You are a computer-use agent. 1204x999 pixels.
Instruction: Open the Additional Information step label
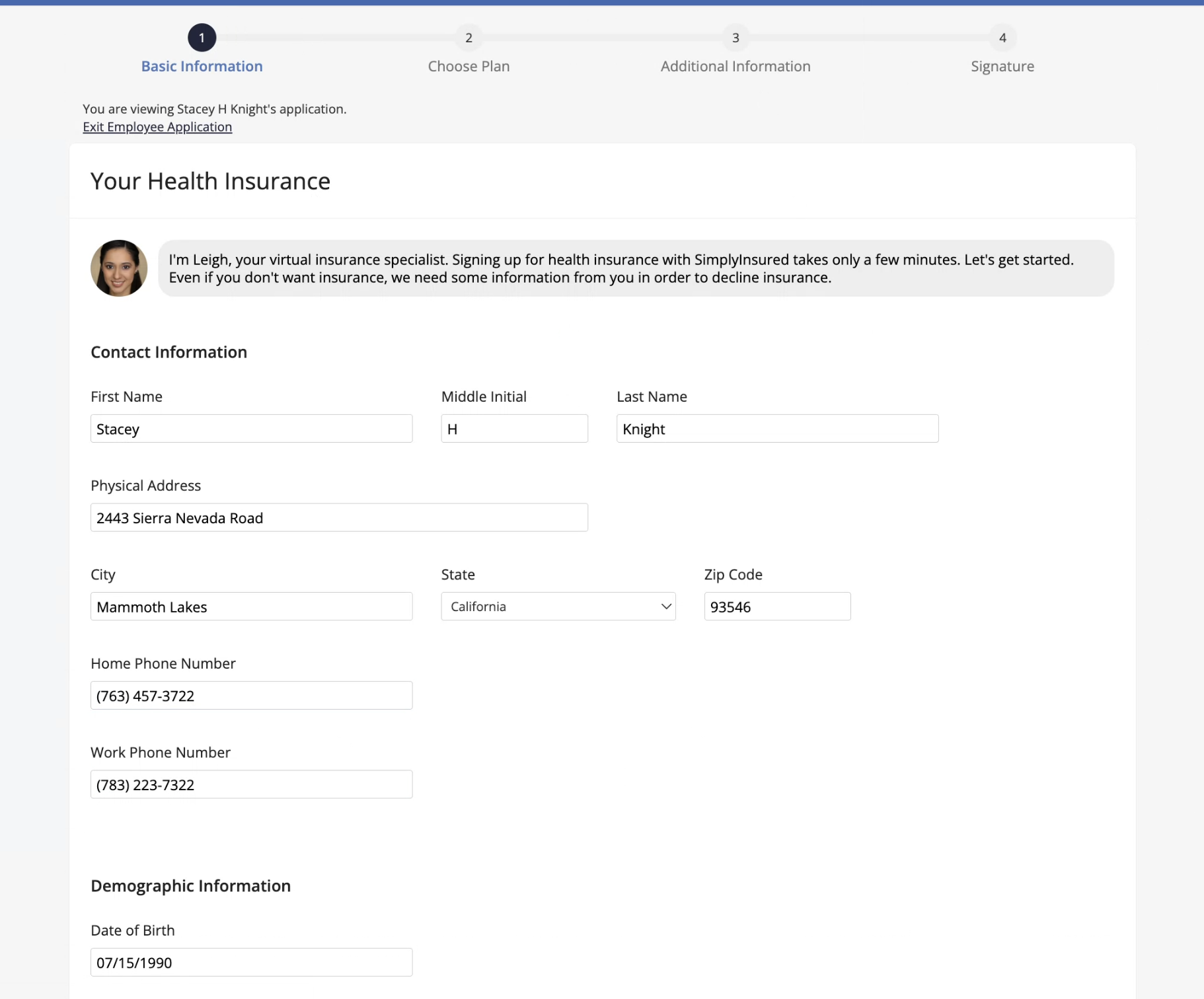(735, 66)
